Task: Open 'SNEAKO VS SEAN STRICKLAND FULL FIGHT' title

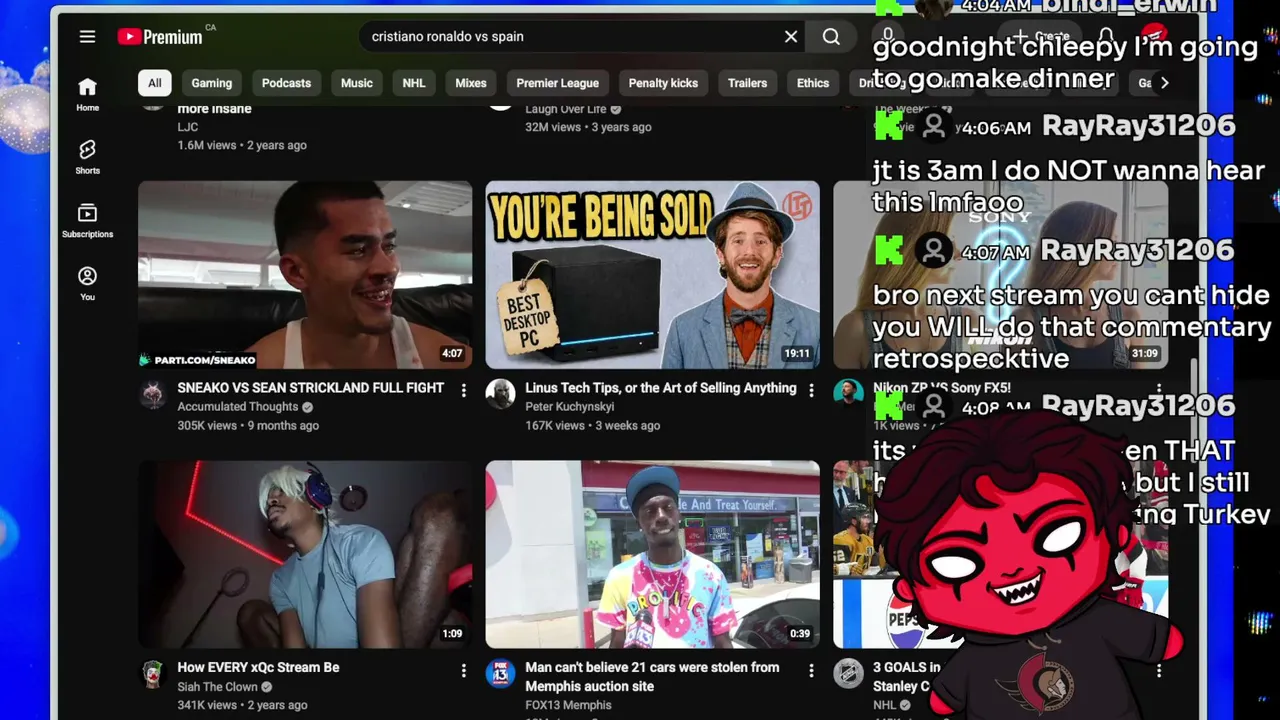Action: (311, 388)
